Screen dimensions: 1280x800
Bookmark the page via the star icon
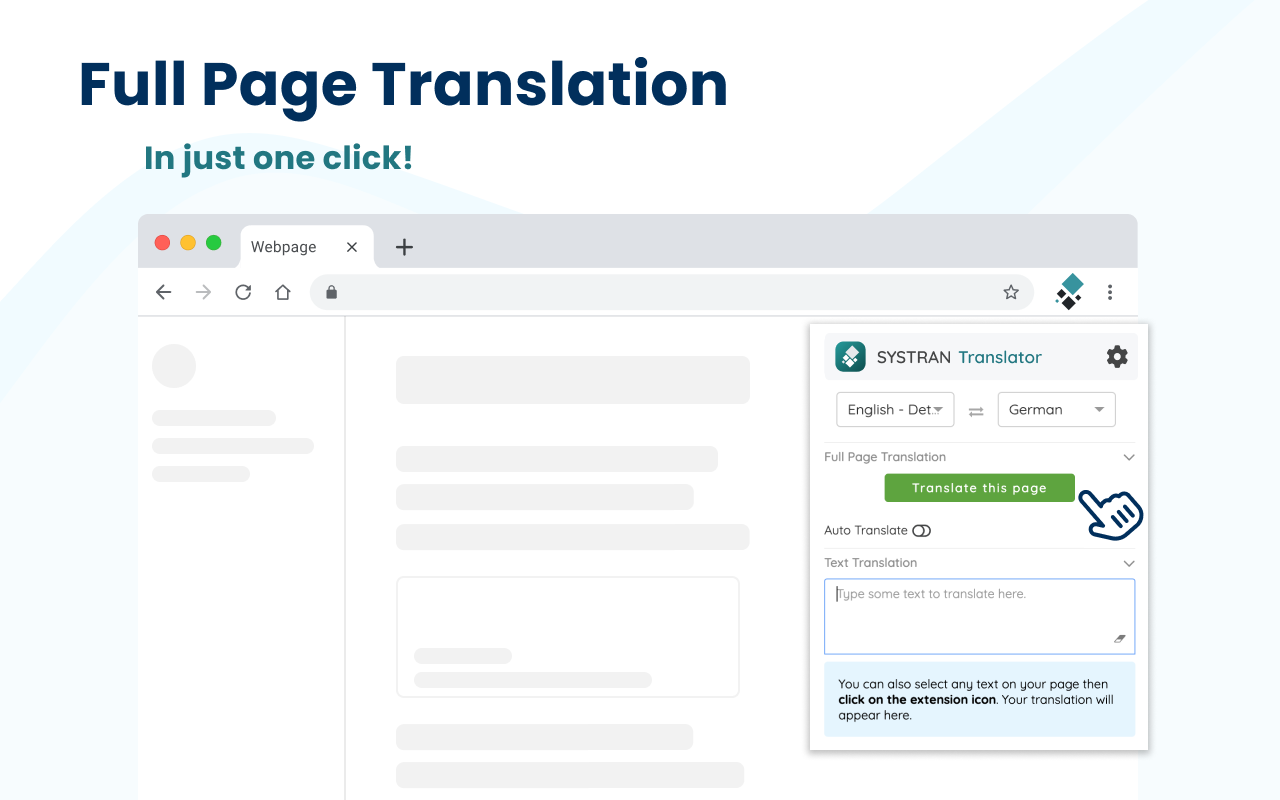pyautogui.click(x=1011, y=292)
